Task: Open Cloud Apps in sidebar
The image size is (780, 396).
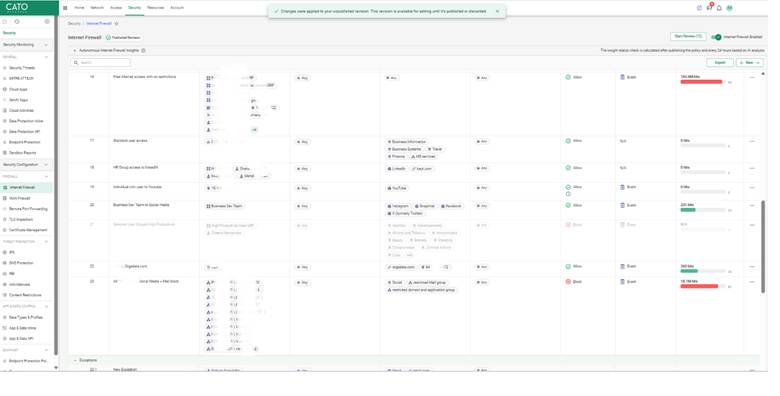Action: tap(18, 90)
